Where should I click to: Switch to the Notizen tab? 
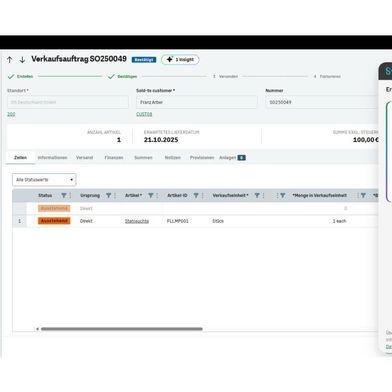click(173, 157)
